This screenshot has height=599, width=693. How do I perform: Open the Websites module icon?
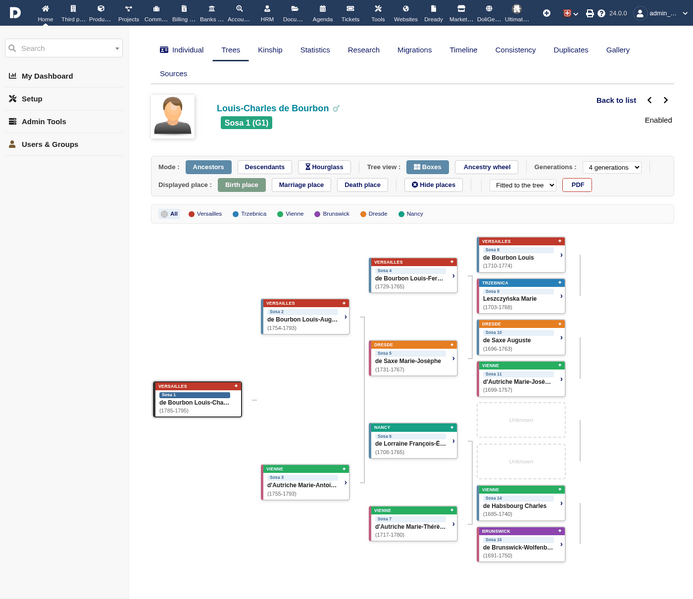406,8
